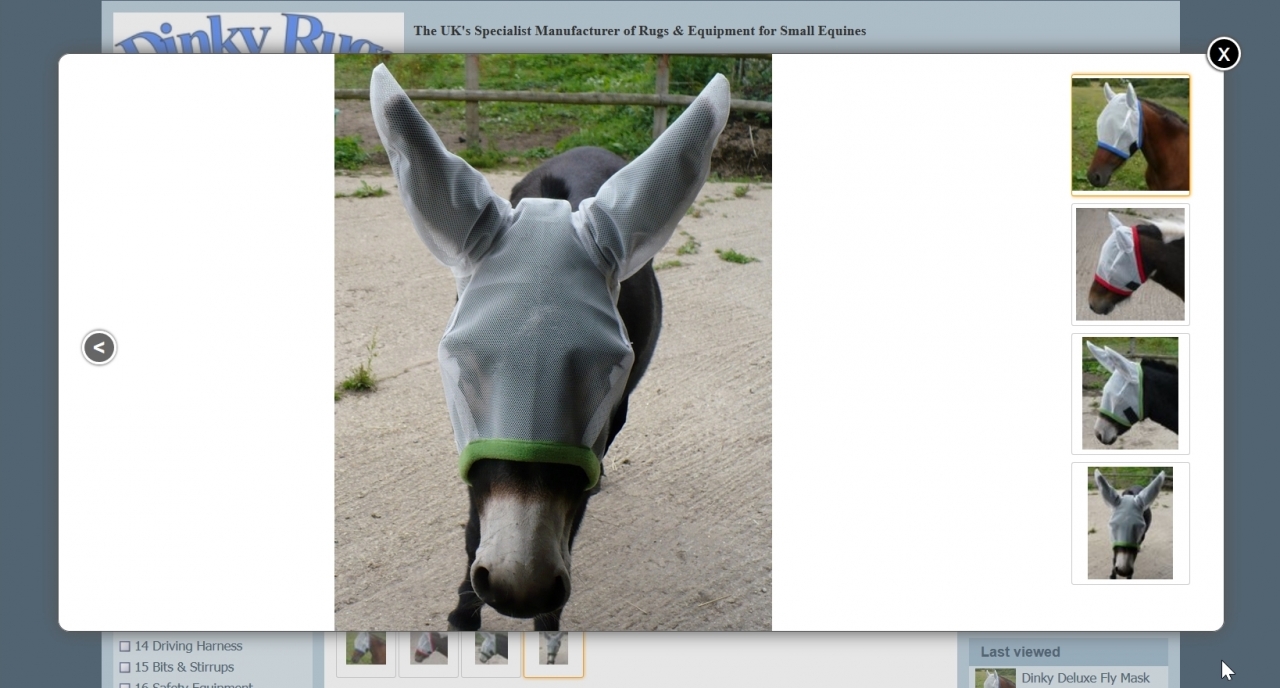Tick the checkbox beside 15 Bits & Stirrups
This screenshot has height=688, width=1280.
tap(125, 668)
